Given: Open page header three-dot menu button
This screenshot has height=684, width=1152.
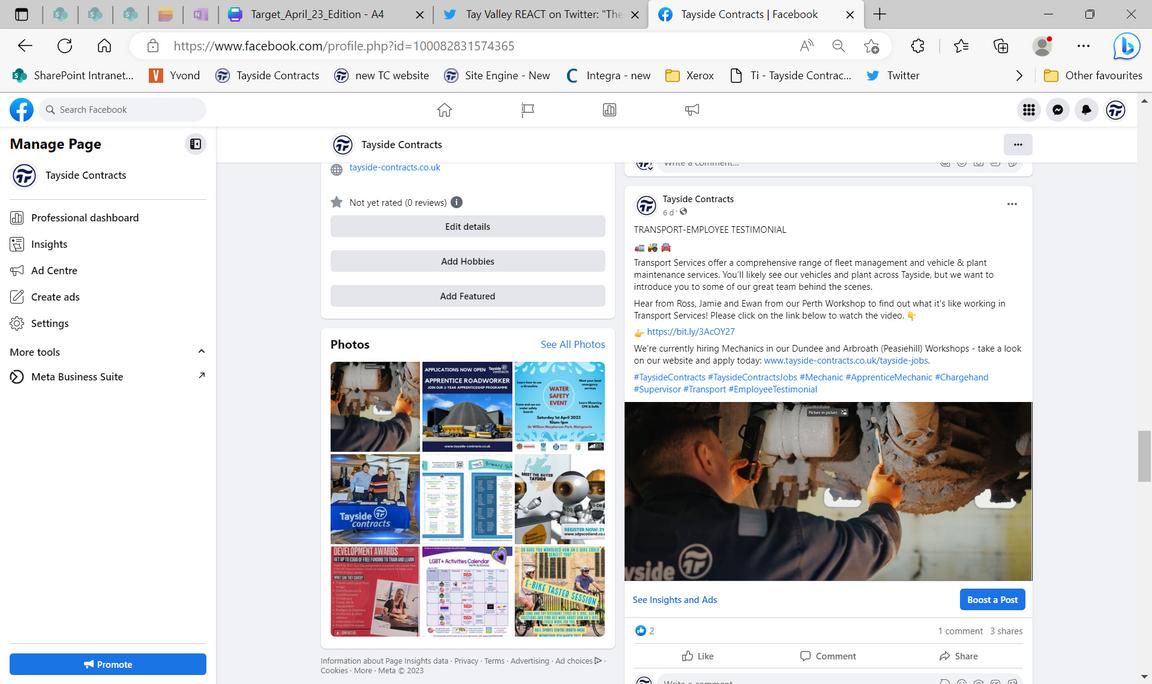Looking at the screenshot, I should (1018, 145).
